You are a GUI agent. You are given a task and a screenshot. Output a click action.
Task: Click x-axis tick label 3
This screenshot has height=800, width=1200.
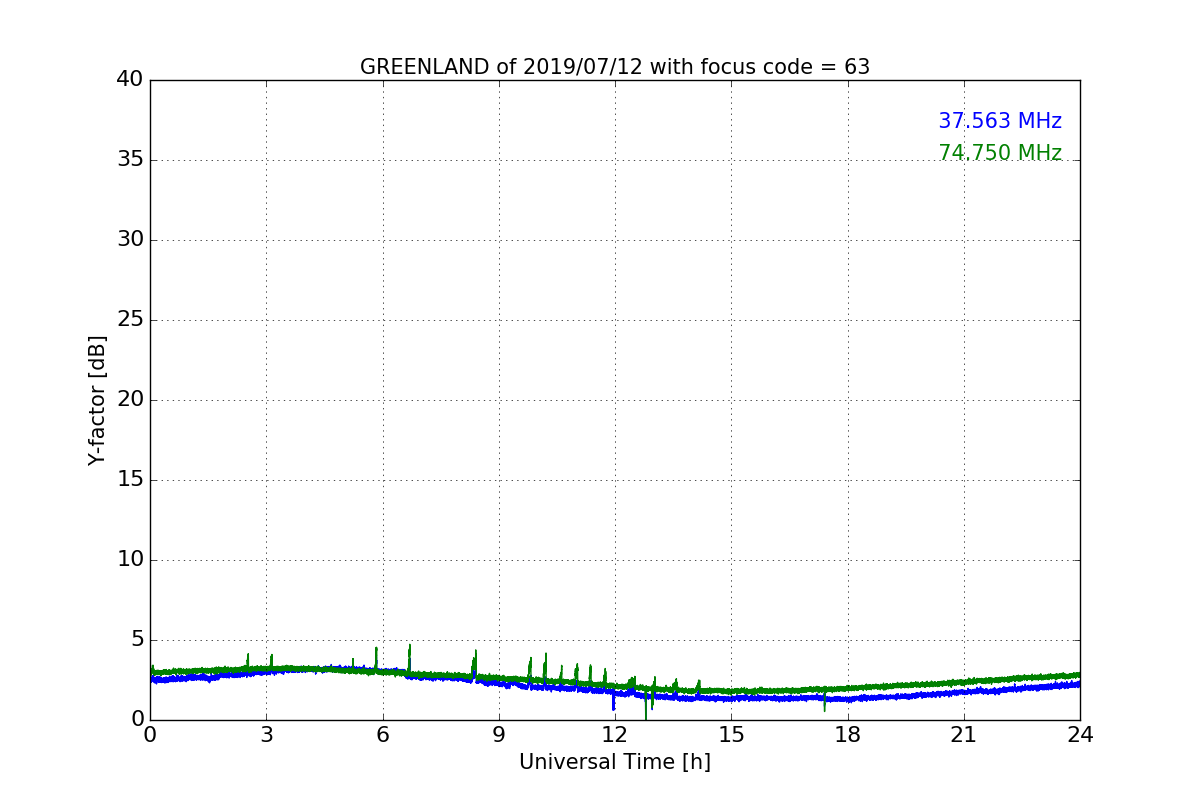266,735
